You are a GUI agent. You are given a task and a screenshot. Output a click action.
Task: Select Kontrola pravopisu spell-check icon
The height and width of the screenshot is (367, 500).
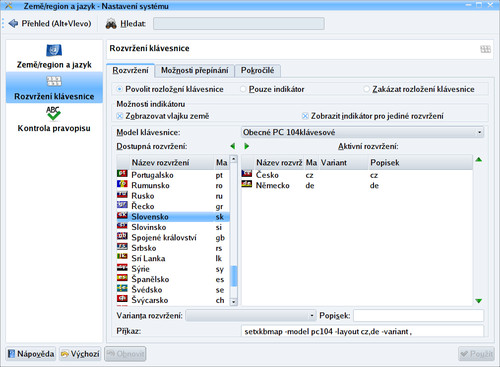[53, 113]
